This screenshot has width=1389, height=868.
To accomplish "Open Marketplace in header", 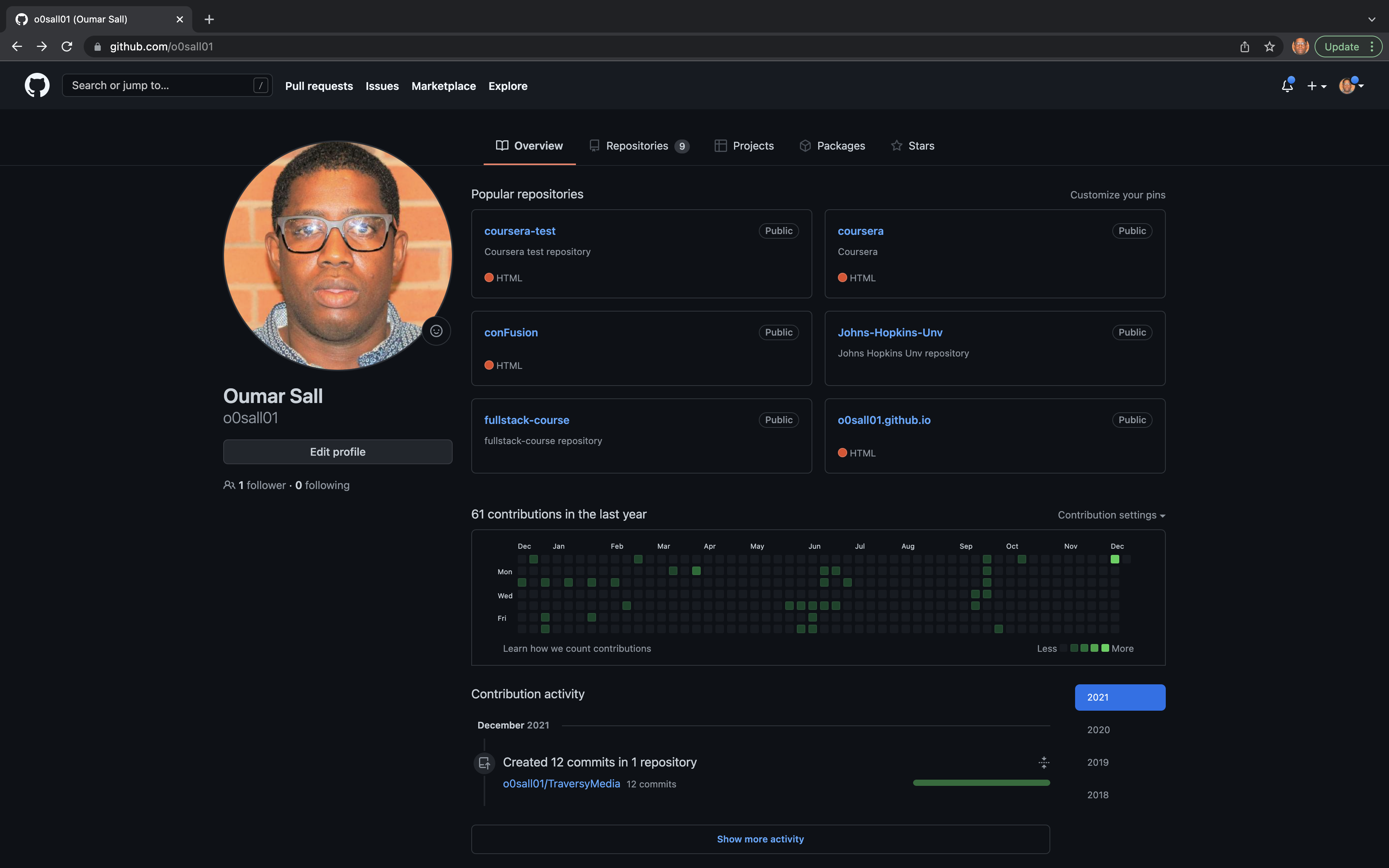I will (444, 86).
